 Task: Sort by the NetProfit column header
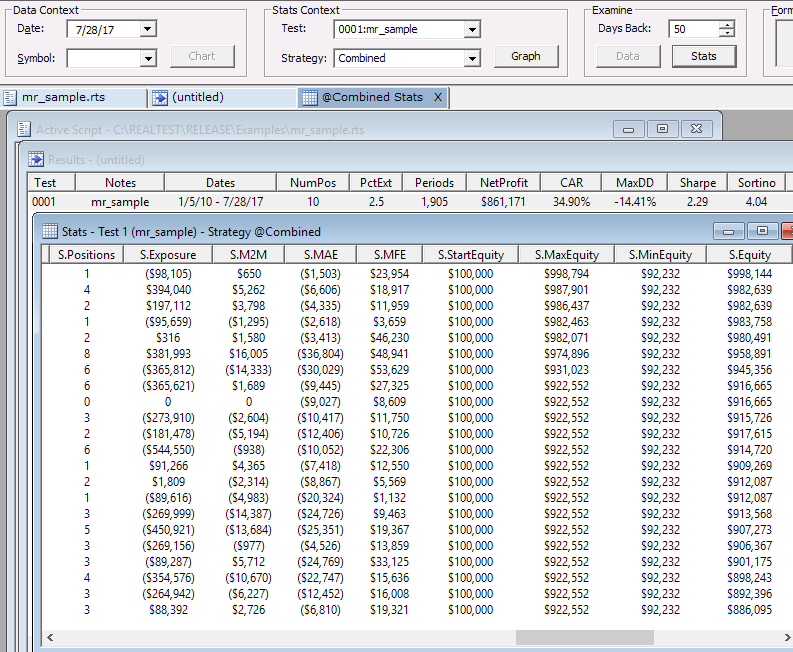pos(503,183)
